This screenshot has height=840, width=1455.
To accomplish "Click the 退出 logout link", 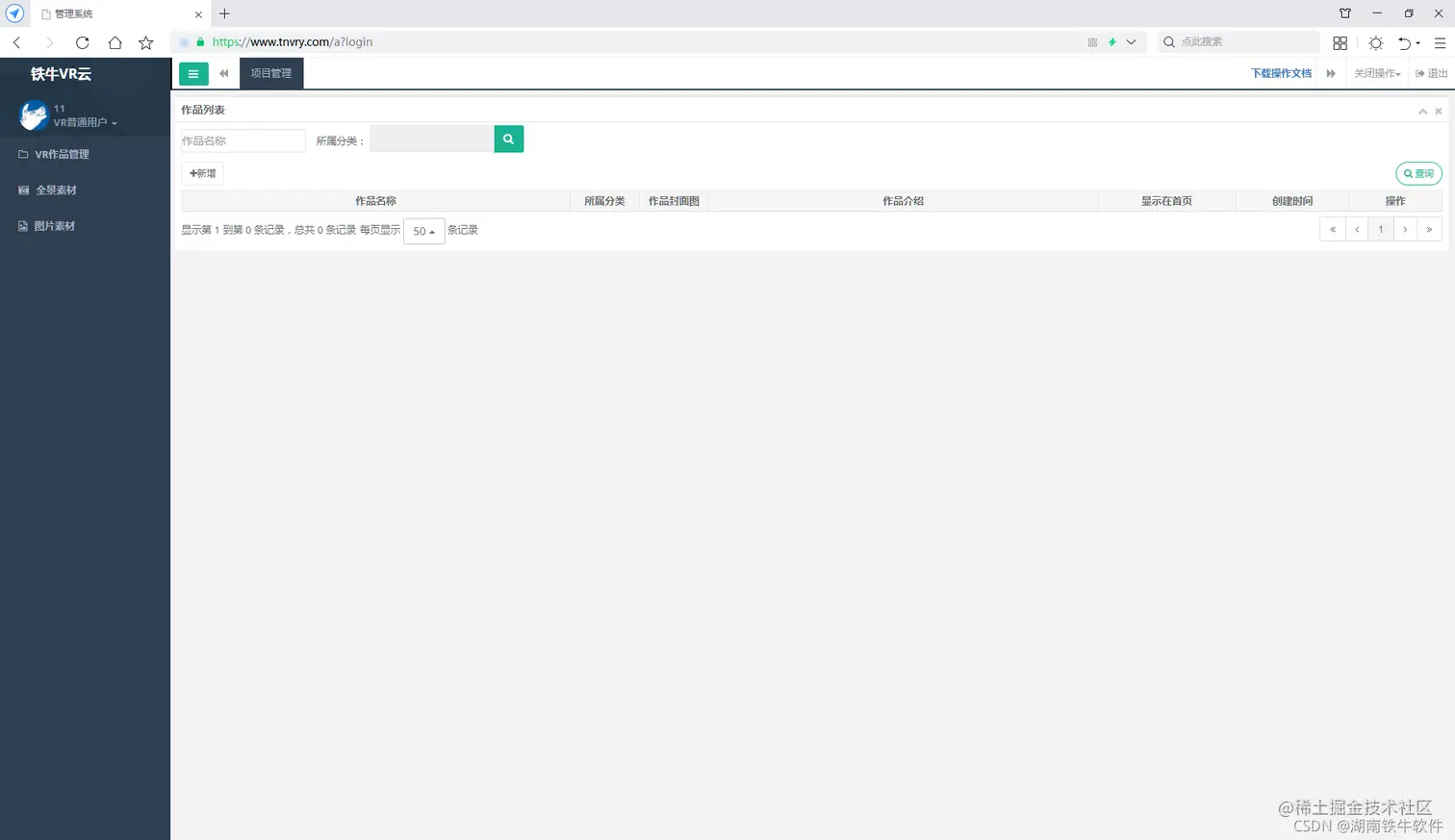I will pos(1431,73).
